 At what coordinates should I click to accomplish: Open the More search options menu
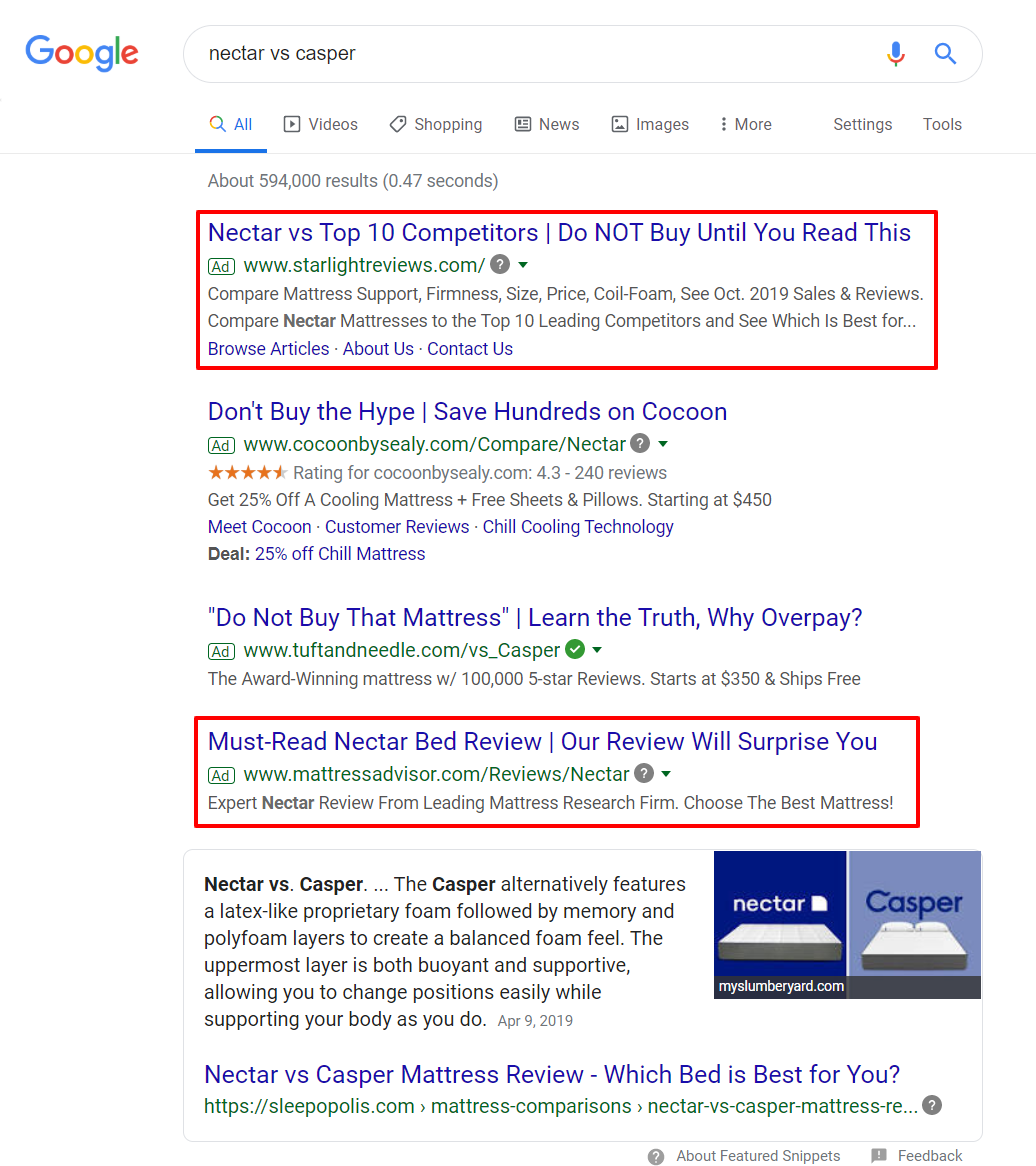pyautogui.click(x=745, y=124)
